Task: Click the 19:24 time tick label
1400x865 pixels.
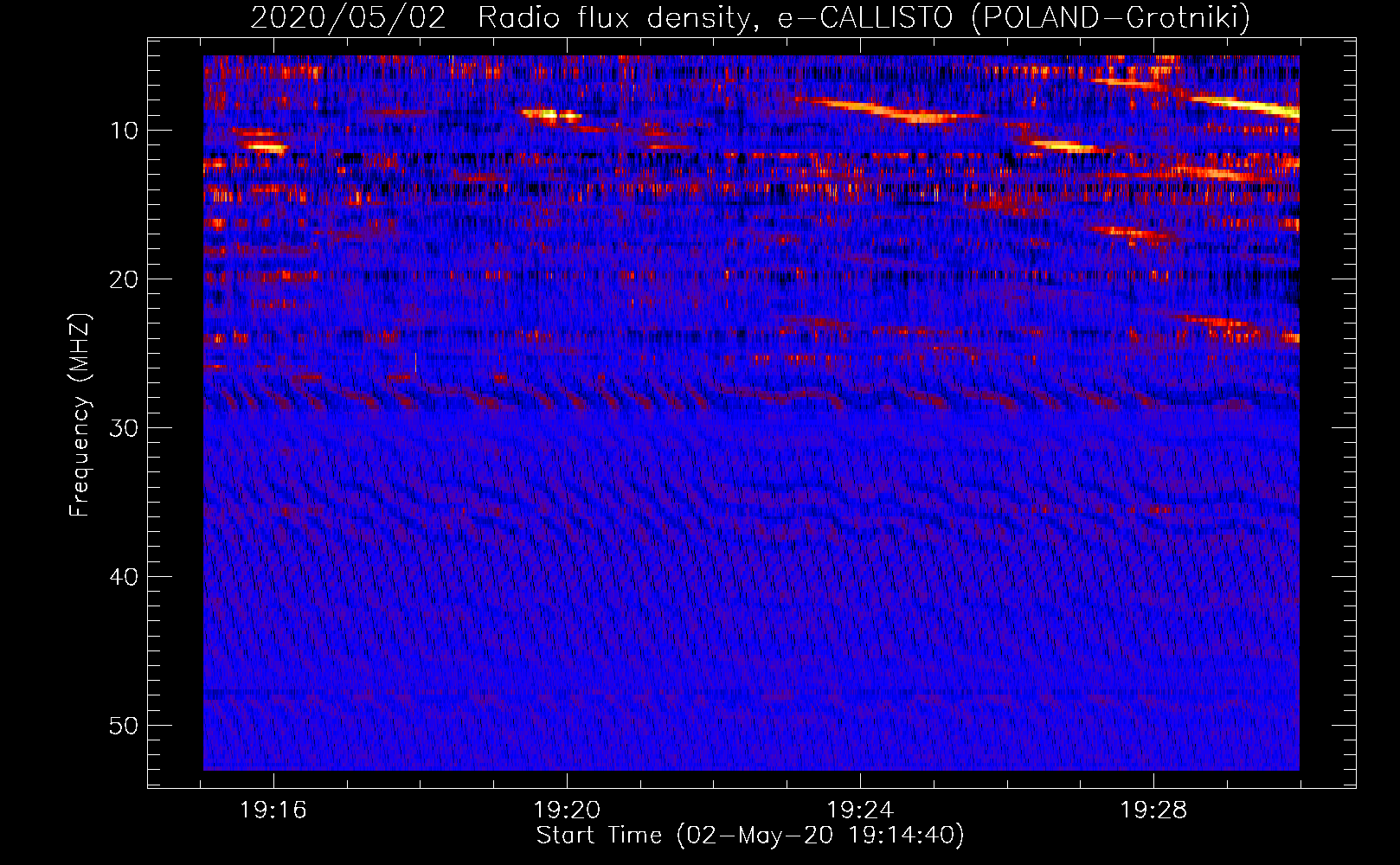Action: (860, 811)
